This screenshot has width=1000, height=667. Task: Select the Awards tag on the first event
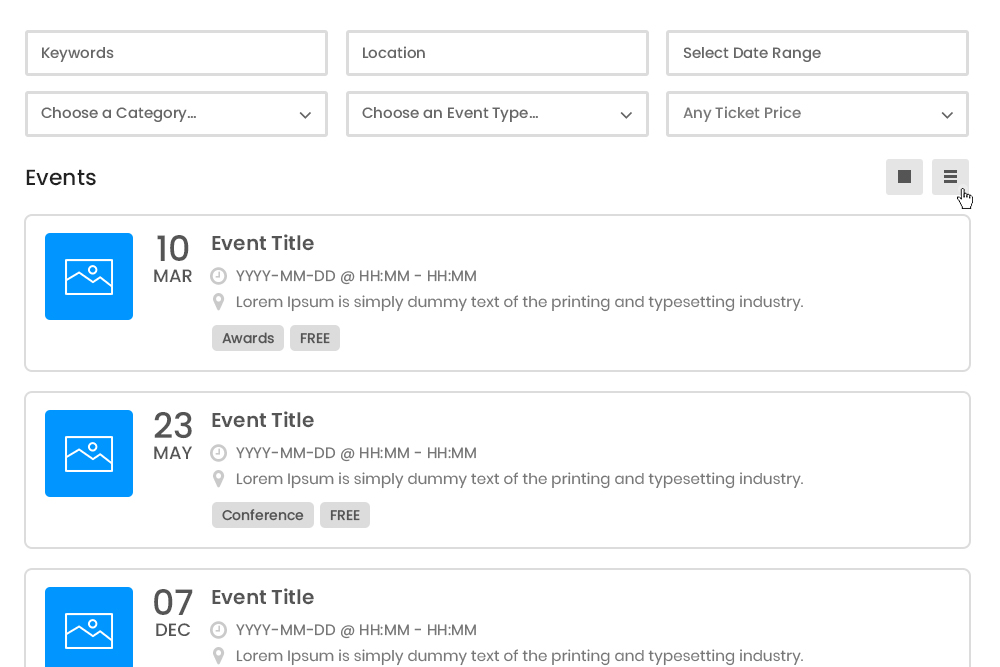247,337
